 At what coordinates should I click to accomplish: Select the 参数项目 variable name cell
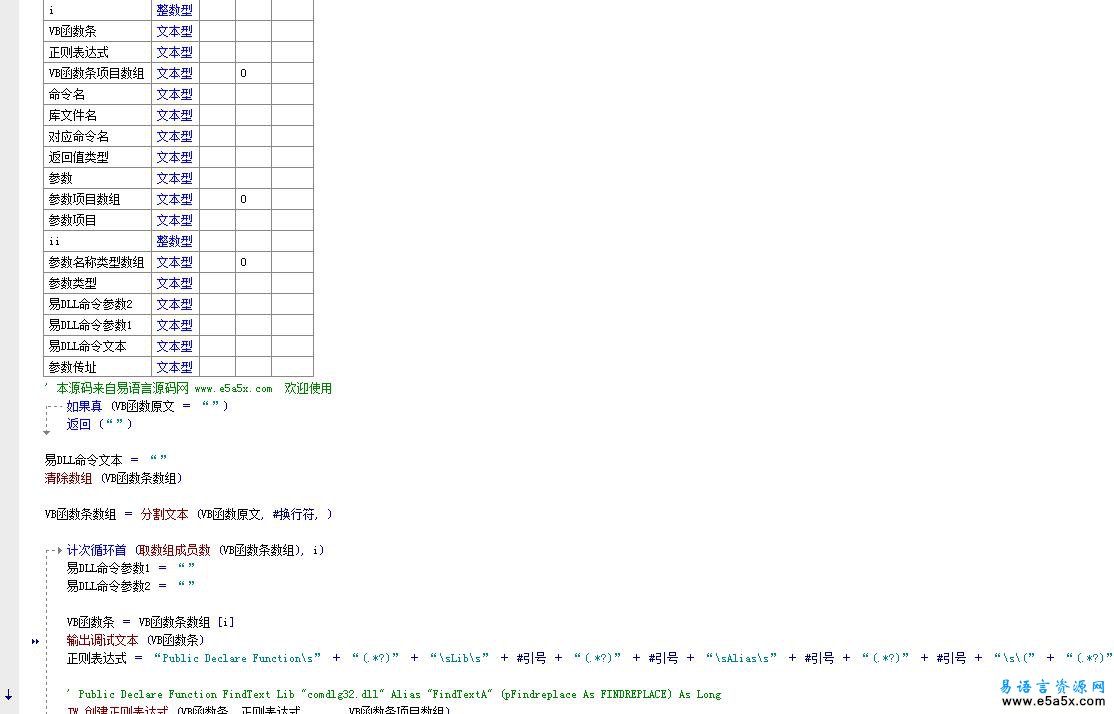97,220
